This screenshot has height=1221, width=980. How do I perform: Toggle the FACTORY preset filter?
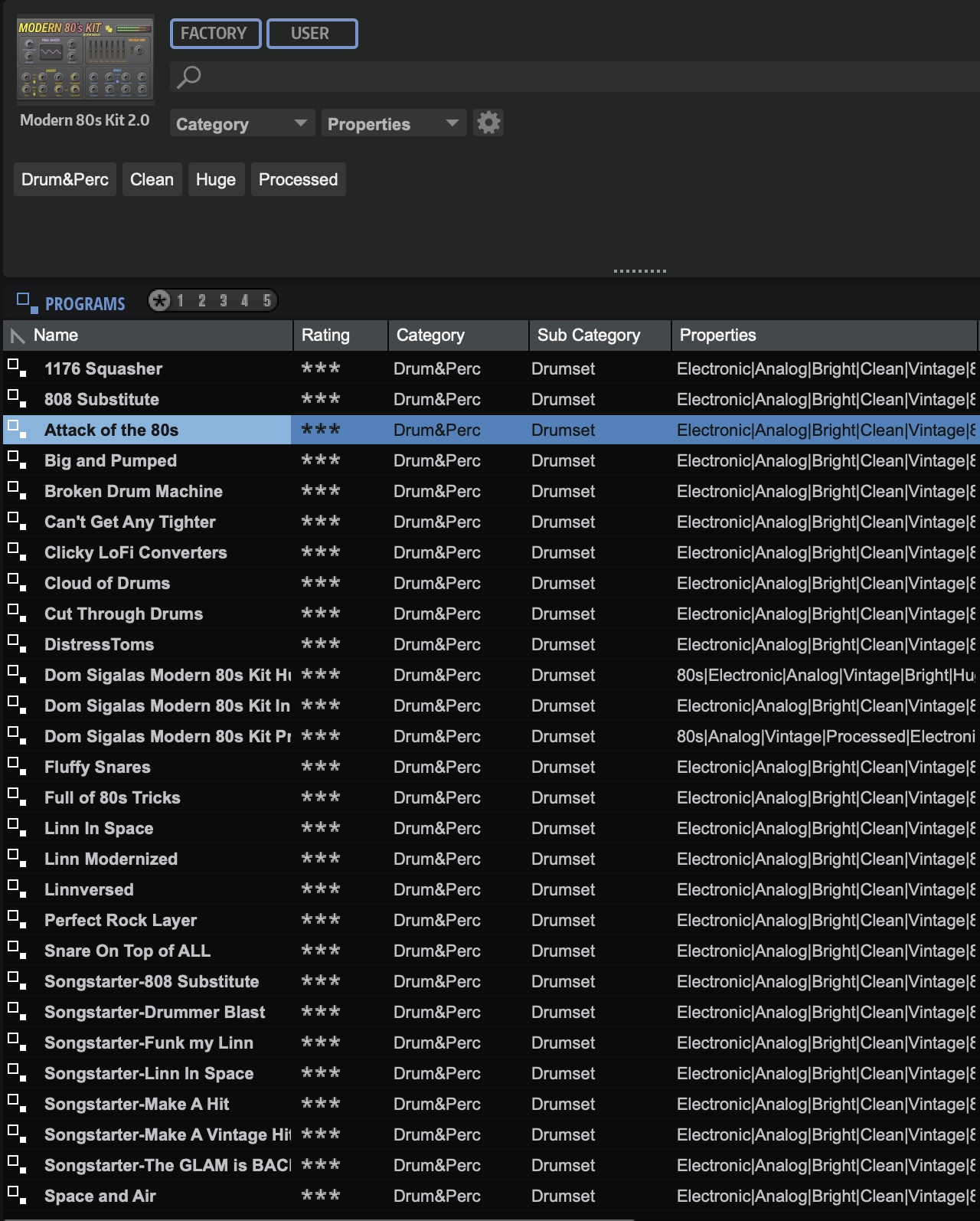click(215, 34)
